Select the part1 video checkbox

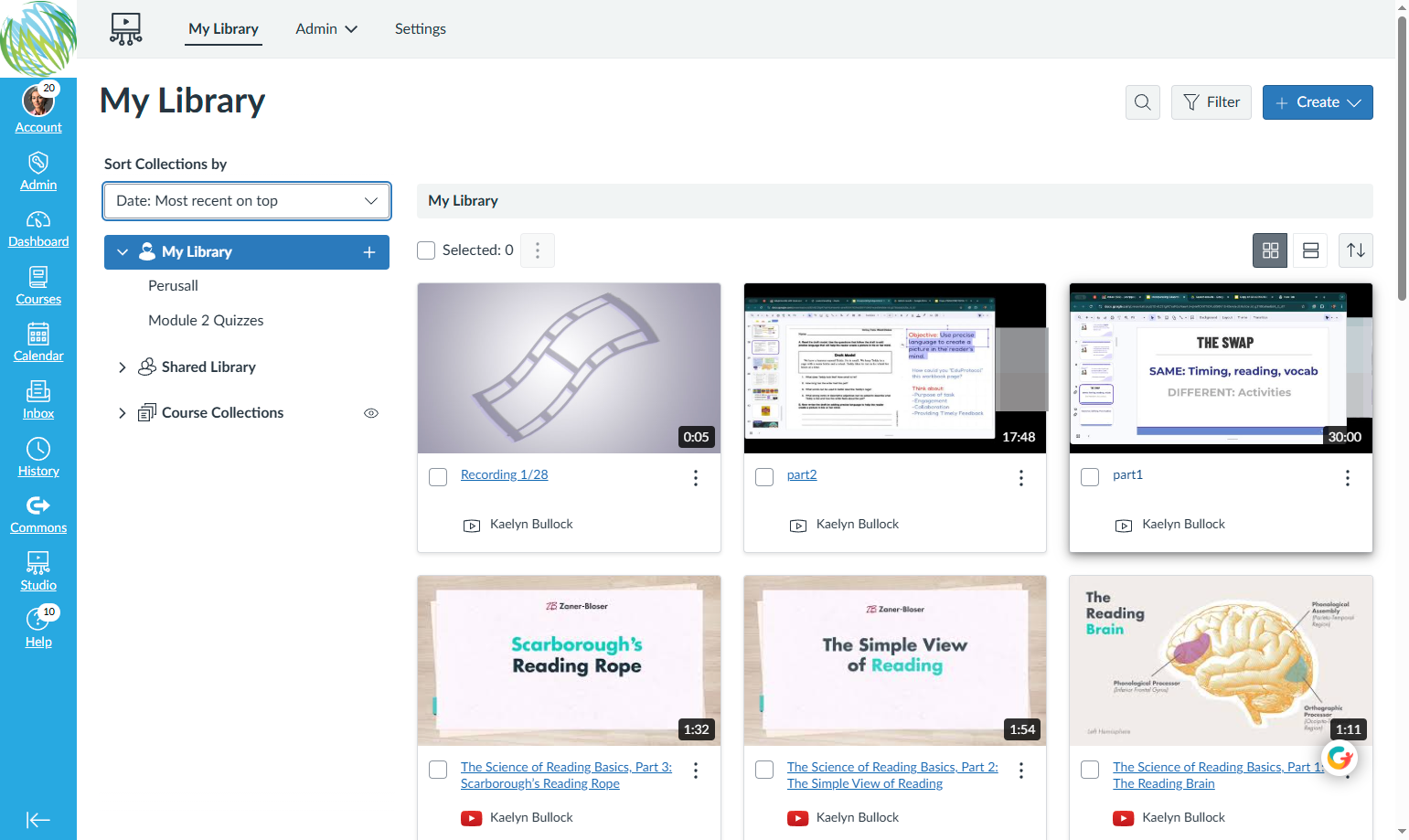point(1090,477)
